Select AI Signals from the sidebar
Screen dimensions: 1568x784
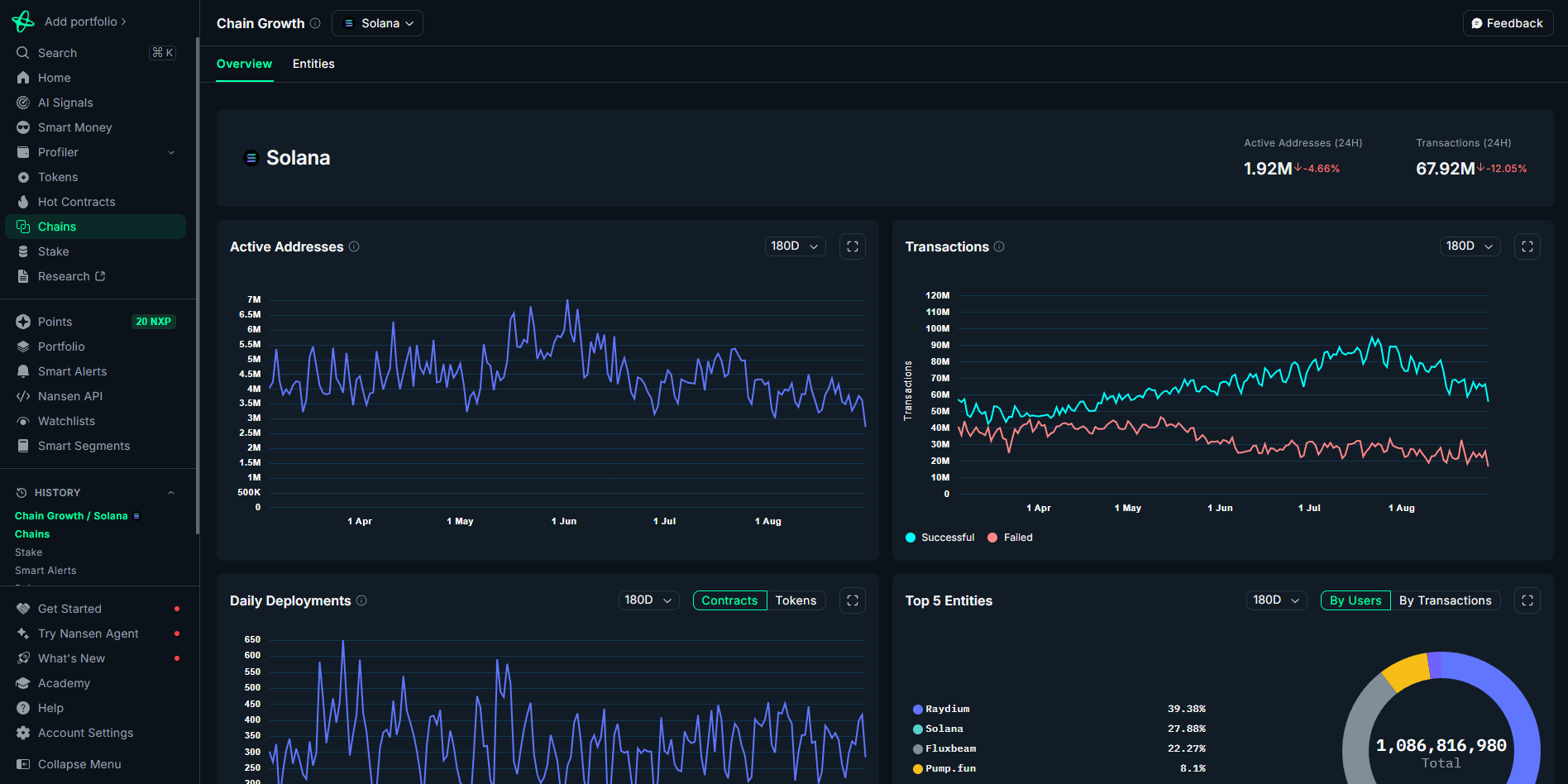click(65, 102)
